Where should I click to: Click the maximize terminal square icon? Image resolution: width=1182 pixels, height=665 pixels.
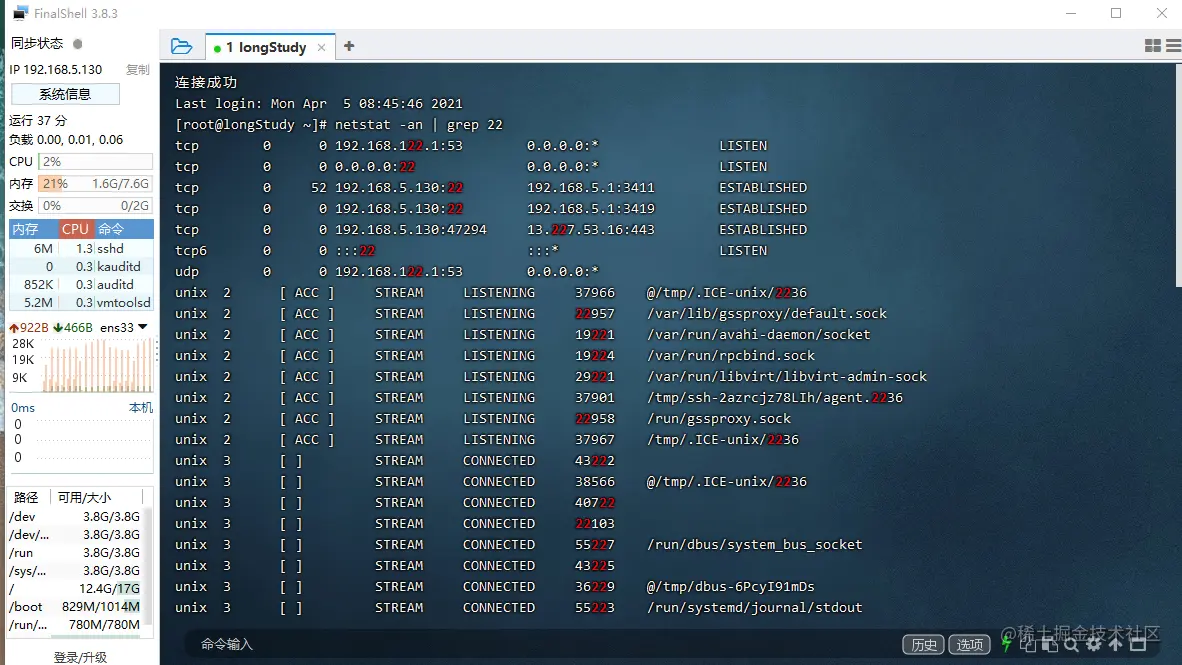click(1138, 644)
